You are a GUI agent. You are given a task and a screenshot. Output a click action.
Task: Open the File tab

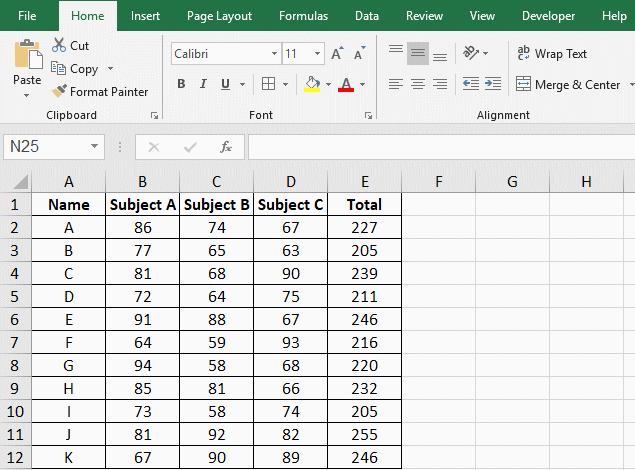tap(27, 16)
